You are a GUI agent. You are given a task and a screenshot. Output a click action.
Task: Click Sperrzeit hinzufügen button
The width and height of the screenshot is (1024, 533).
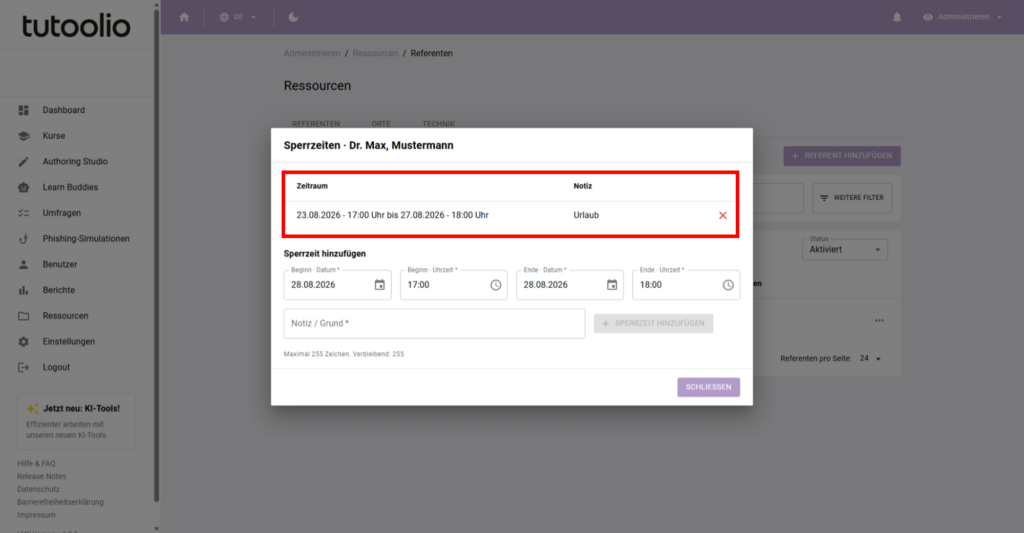tap(653, 323)
